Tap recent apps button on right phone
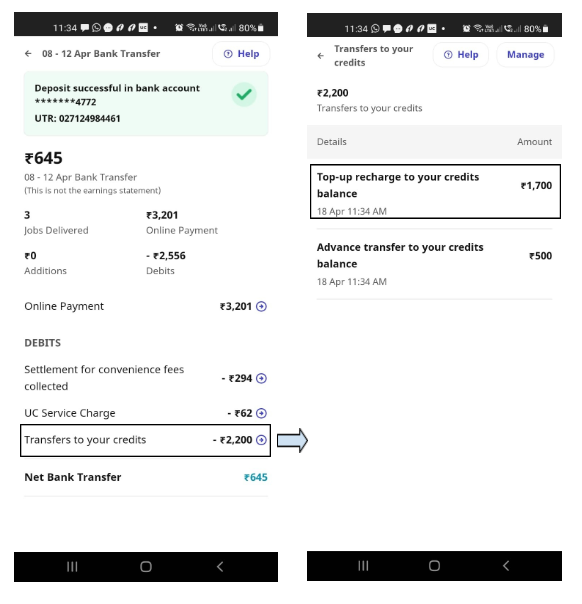Screen dimensions: 582x604 [363, 565]
